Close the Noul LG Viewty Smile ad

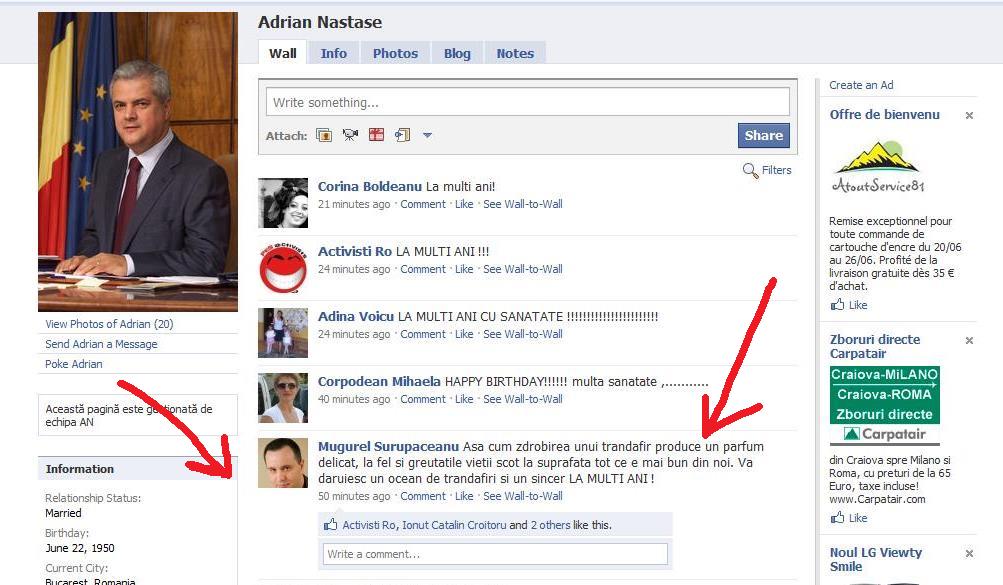click(969, 554)
